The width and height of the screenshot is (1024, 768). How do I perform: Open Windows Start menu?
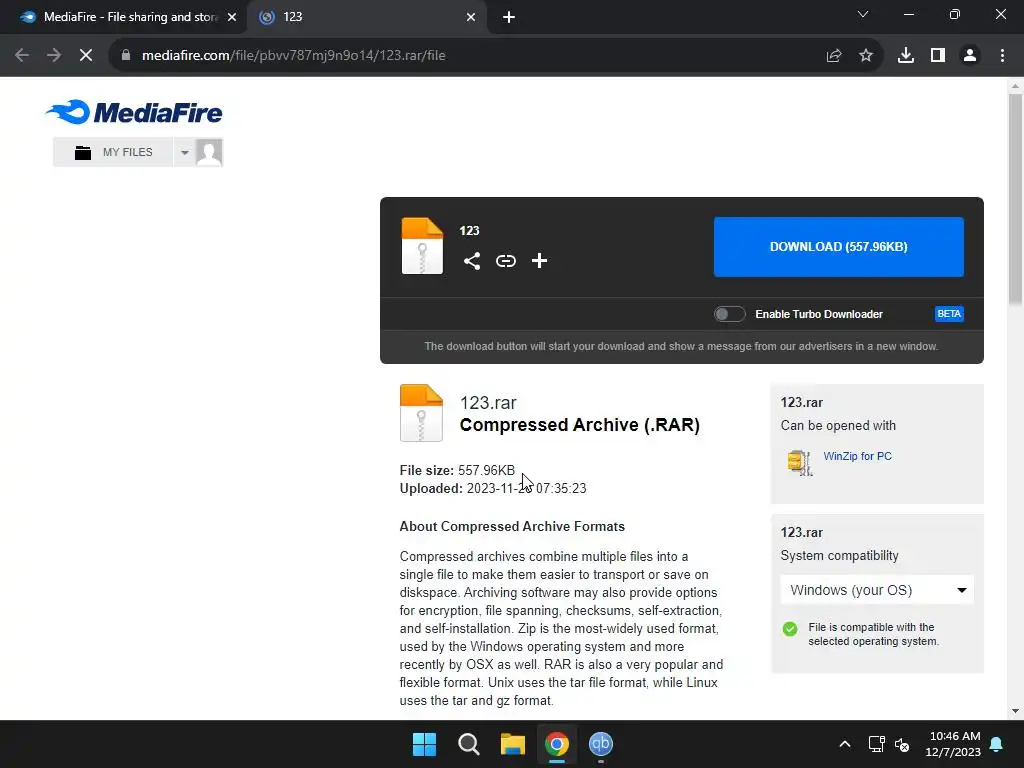424,744
